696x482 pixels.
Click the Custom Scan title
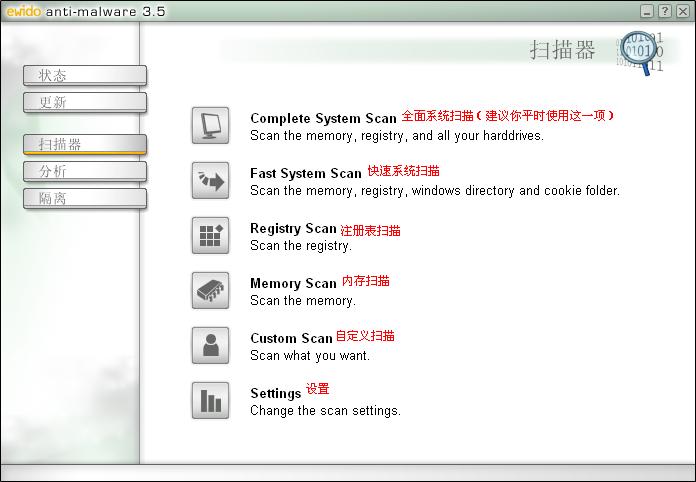(291, 338)
